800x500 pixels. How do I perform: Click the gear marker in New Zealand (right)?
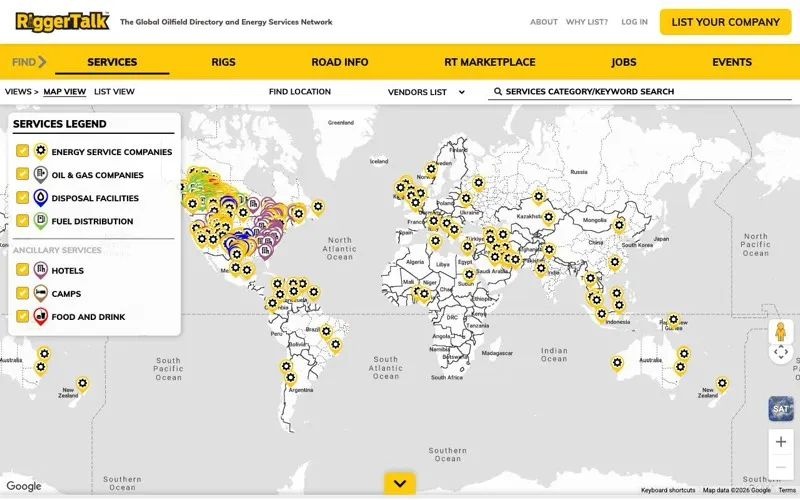click(721, 384)
